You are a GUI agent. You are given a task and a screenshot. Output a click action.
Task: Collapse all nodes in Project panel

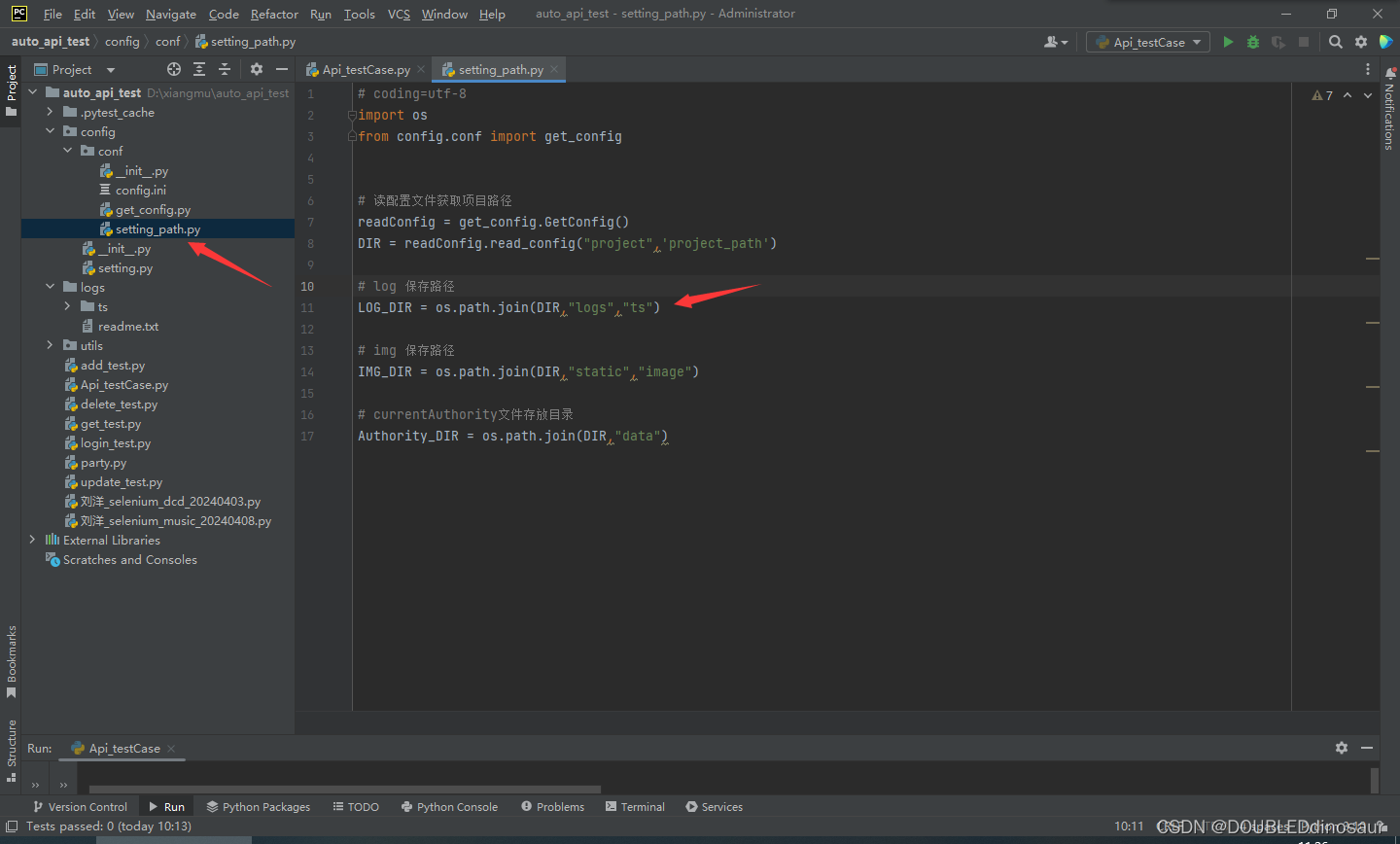point(224,69)
